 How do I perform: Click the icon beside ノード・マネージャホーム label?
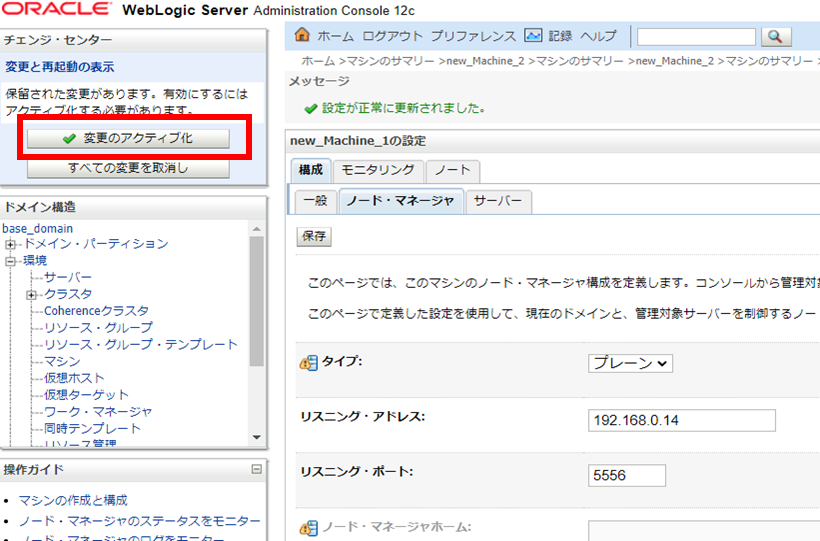click(x=308, y=528)
